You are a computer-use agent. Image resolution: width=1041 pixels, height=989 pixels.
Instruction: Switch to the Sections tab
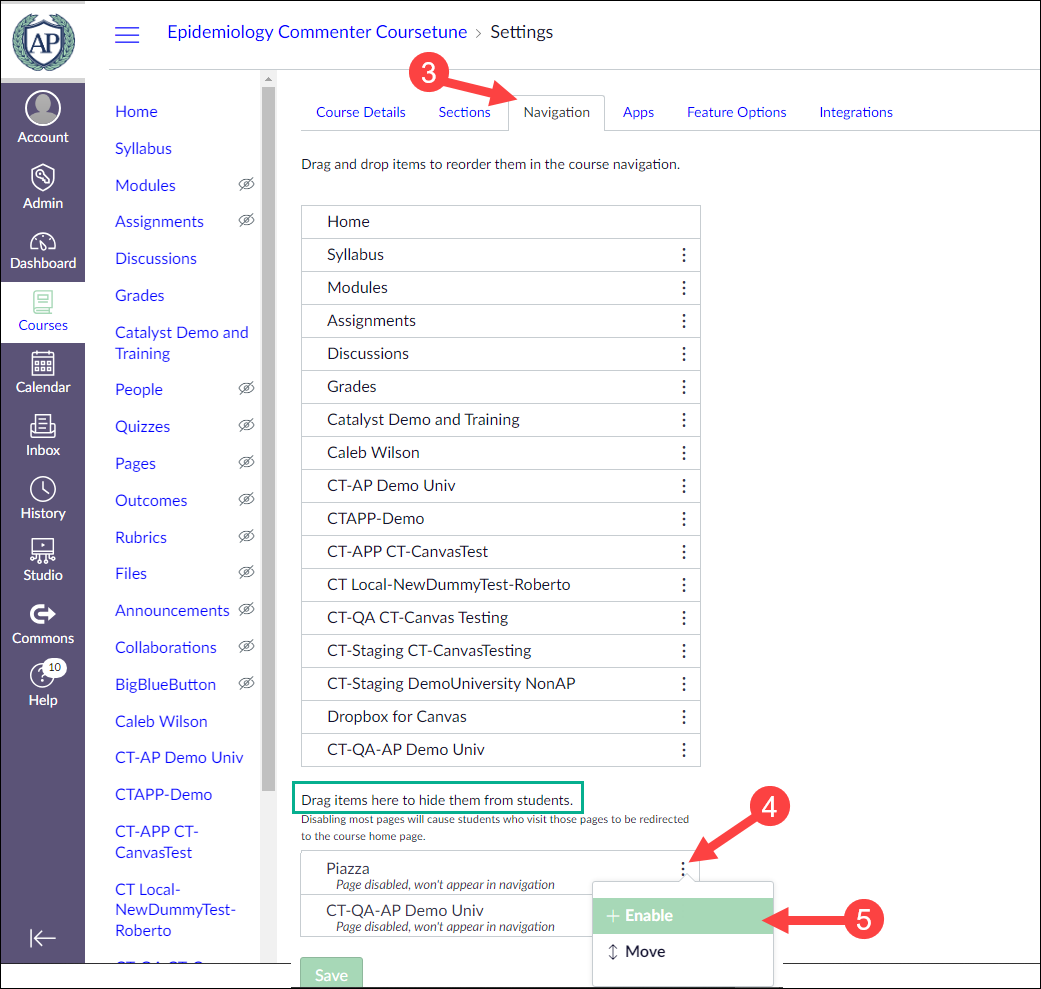[x=464, y=112]
